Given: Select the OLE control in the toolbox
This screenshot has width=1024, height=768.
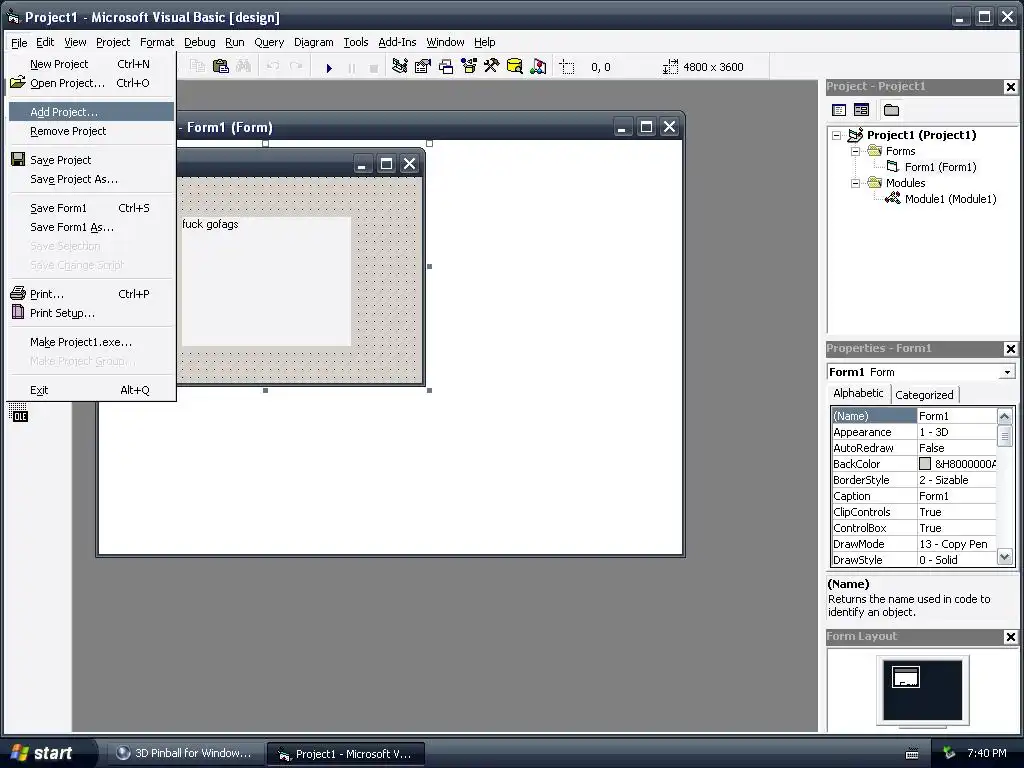Looking at the screenshot, I should [18, 412].
